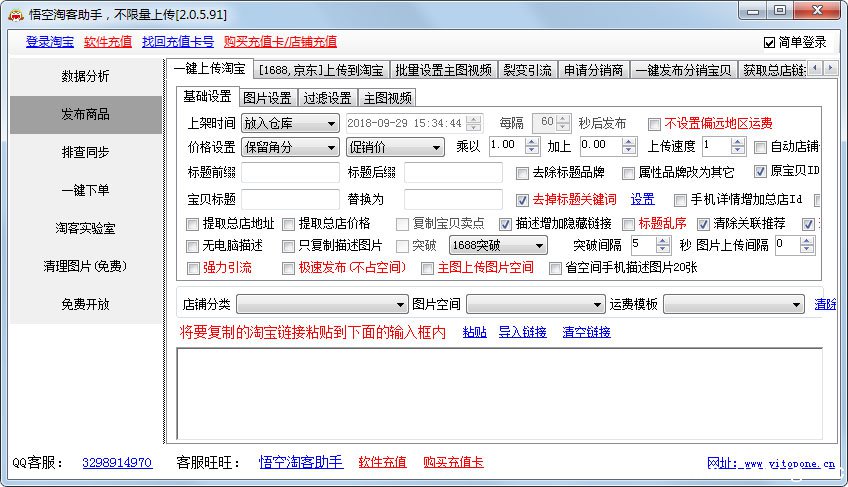Click the 导入链接 link

click(520, 332)
